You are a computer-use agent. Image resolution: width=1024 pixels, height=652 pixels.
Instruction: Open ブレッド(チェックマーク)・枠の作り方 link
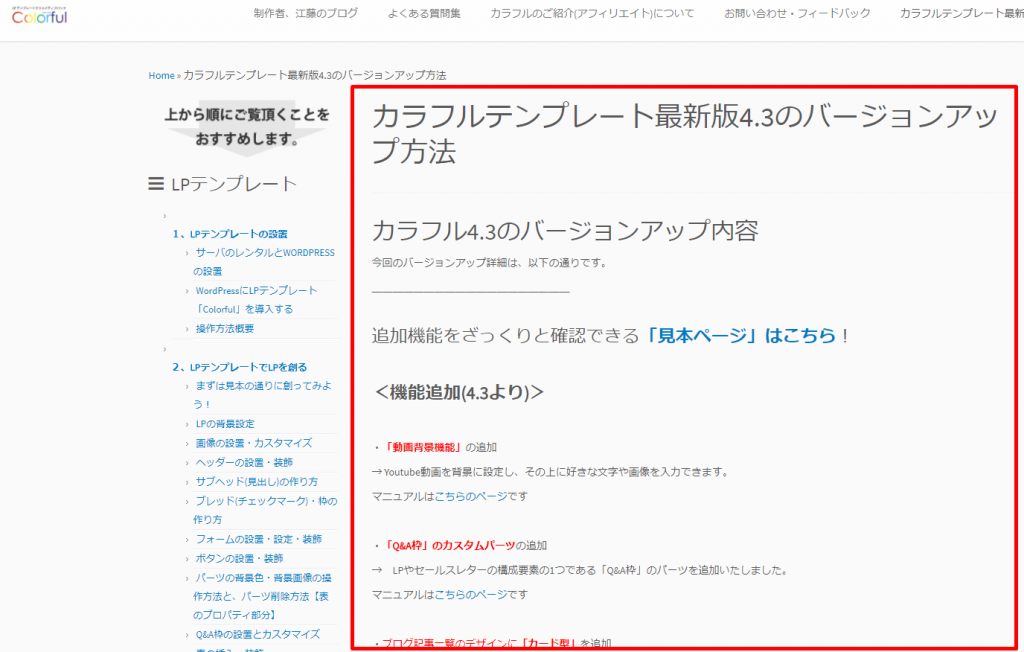[265, 510]
